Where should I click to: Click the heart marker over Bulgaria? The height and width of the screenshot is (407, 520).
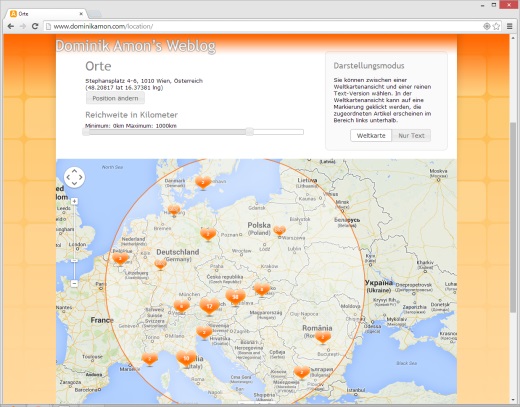(x=302, y=372)
